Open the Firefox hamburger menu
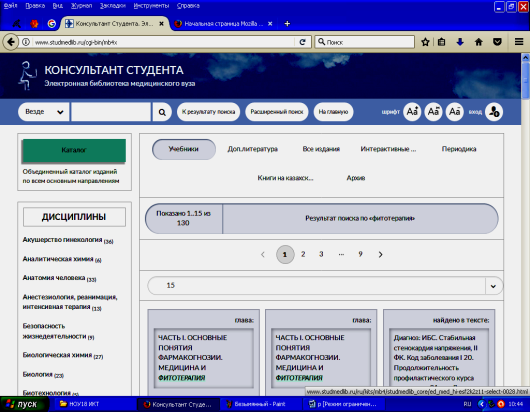Screen dimensions: 531x412 [519, 42]
